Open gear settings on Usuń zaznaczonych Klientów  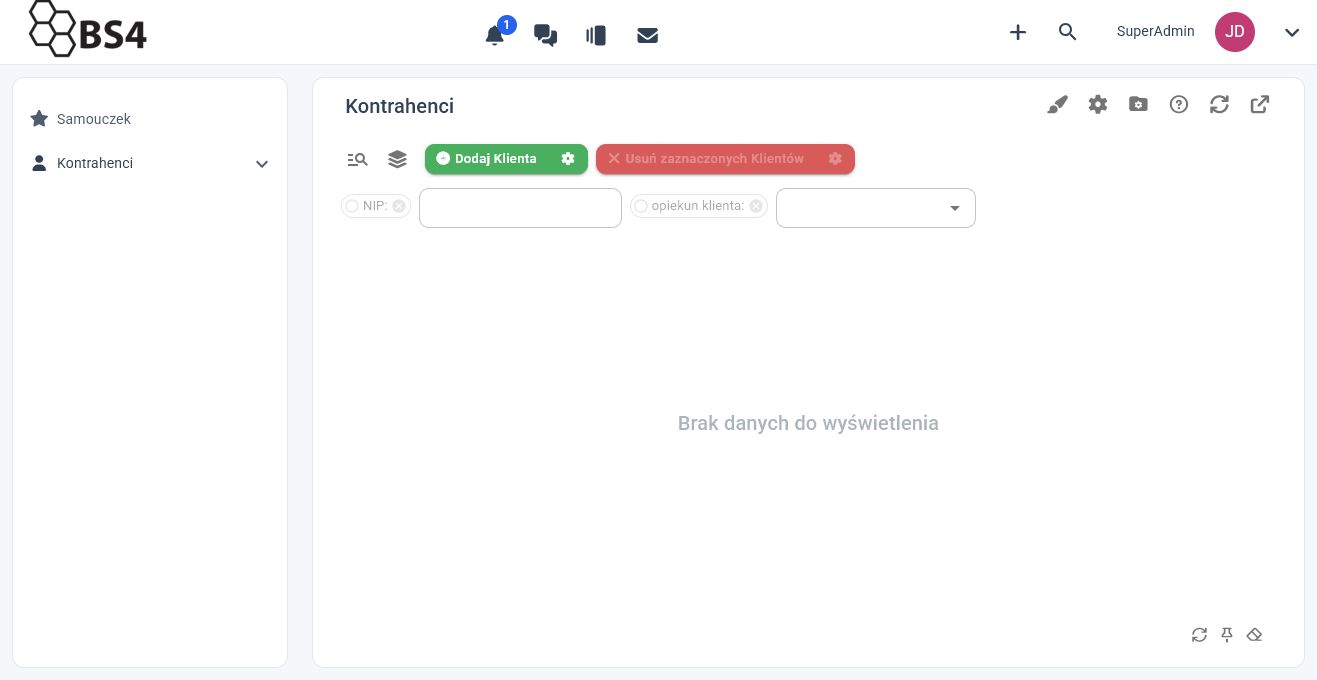pos(835,159)
